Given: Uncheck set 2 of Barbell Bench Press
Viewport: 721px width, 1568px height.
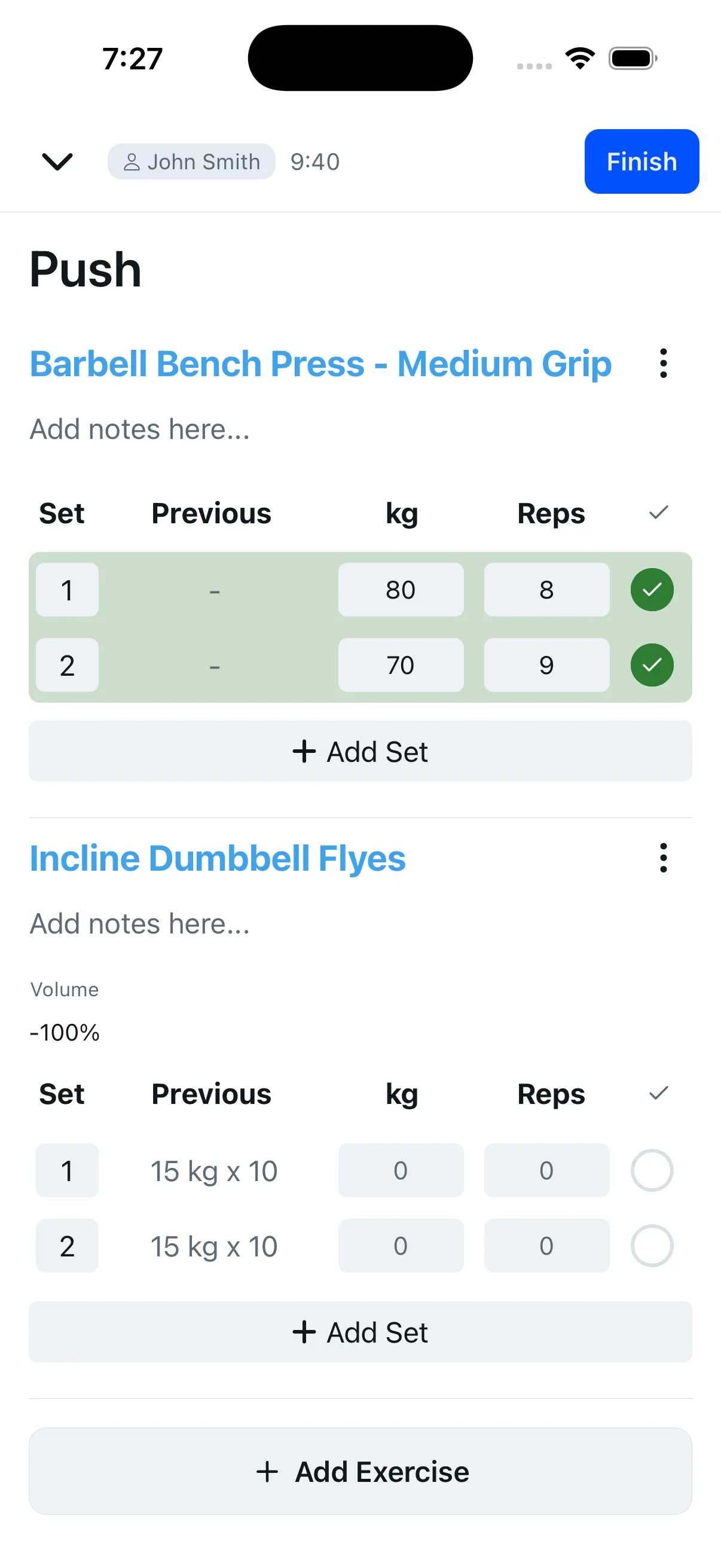Looking at the screenshot, I should pyautogui.click(x=652, y=666).
